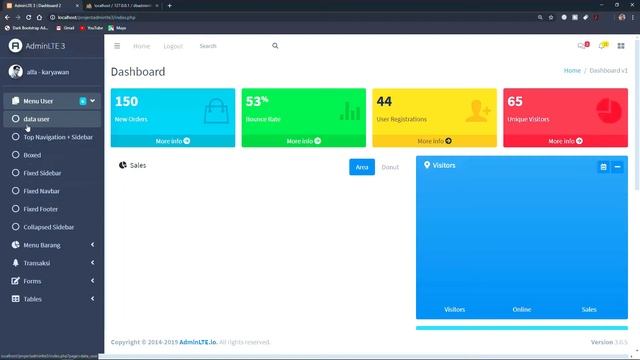Screen dimensions: 640x360
Task: Click the Visitors map marker icon
Action: click(x=427, y=165)
